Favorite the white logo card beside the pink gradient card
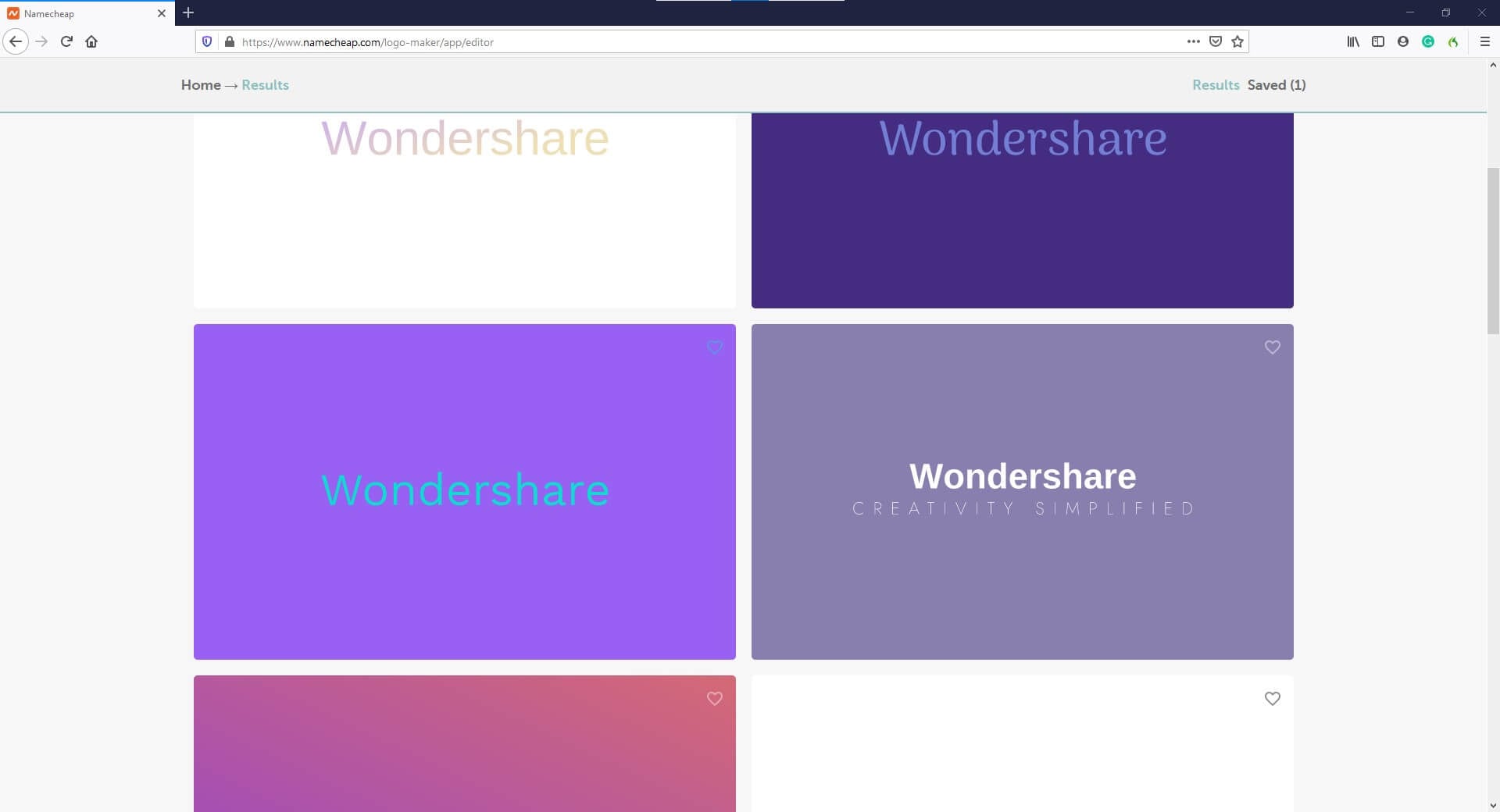 click(x=1272, y=699)
